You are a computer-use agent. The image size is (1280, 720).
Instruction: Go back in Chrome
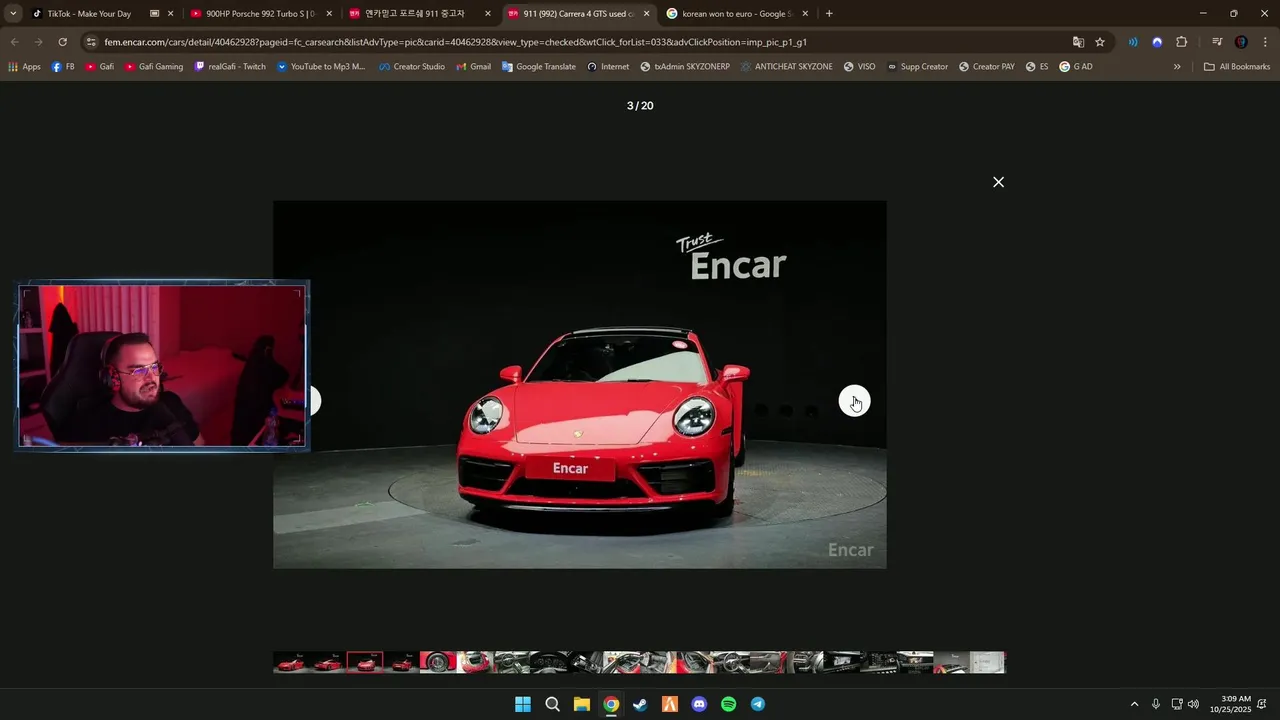[14, 42]
